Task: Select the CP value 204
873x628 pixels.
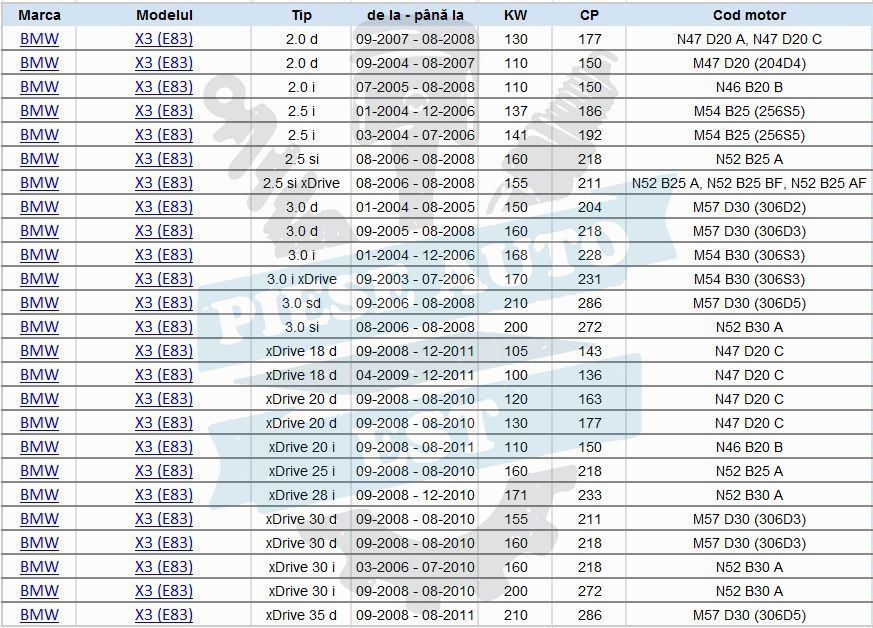Action: tap(589, 207)
